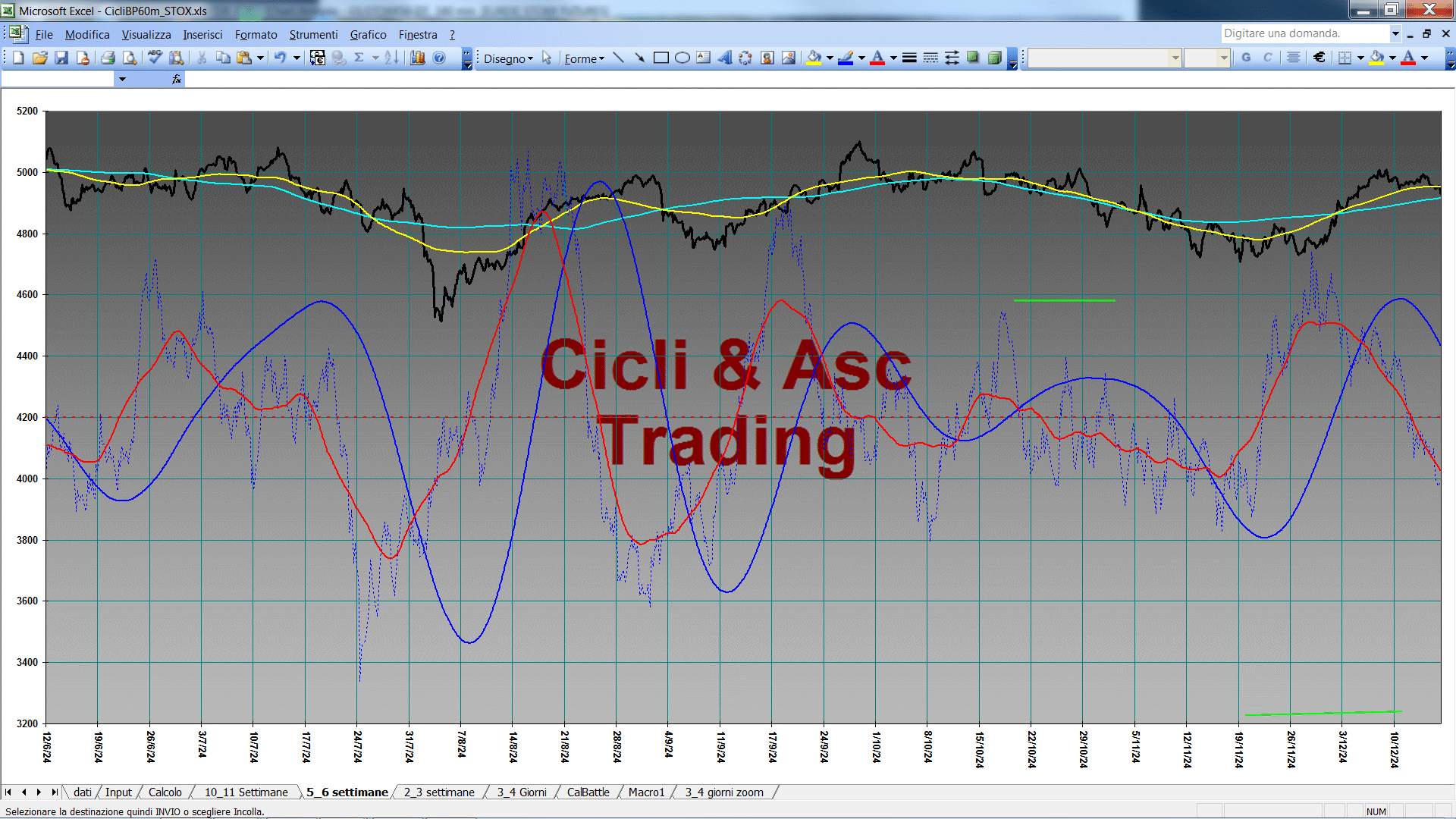
Task: Open the Formato menu
Action: point(256,35)
